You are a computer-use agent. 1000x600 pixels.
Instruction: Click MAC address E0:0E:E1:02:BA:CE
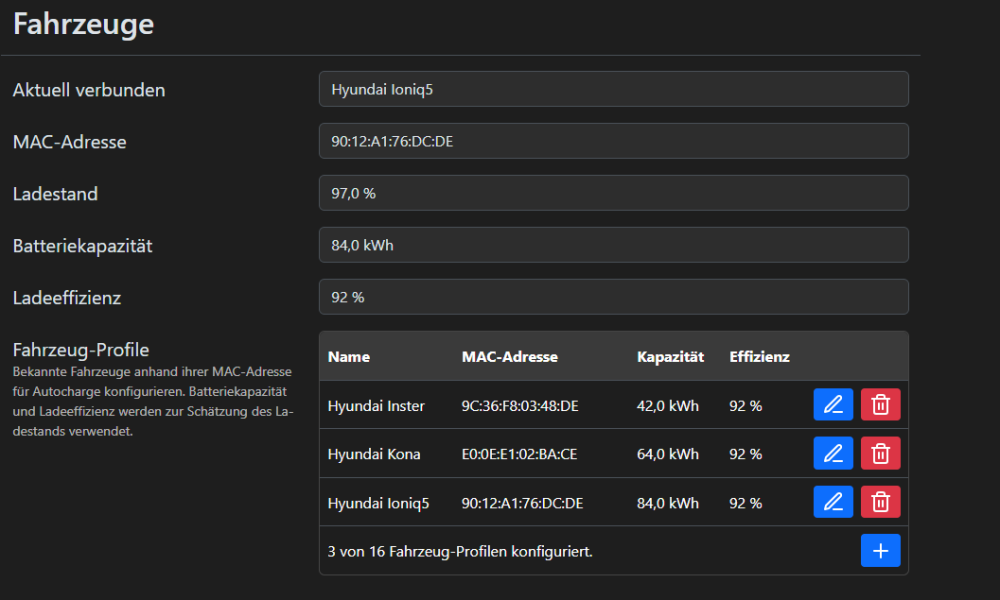tap(519, 455)
